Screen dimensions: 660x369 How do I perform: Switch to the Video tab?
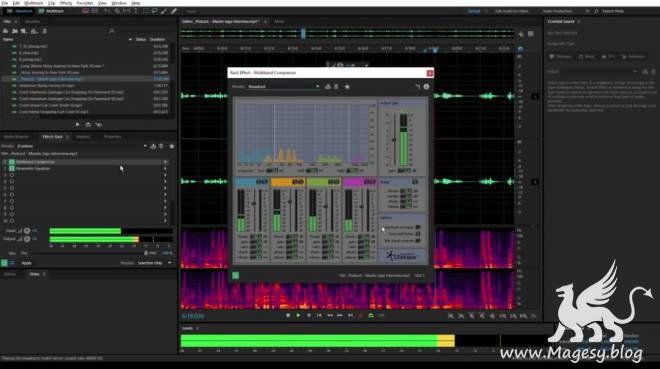click(x=34, y=274)
